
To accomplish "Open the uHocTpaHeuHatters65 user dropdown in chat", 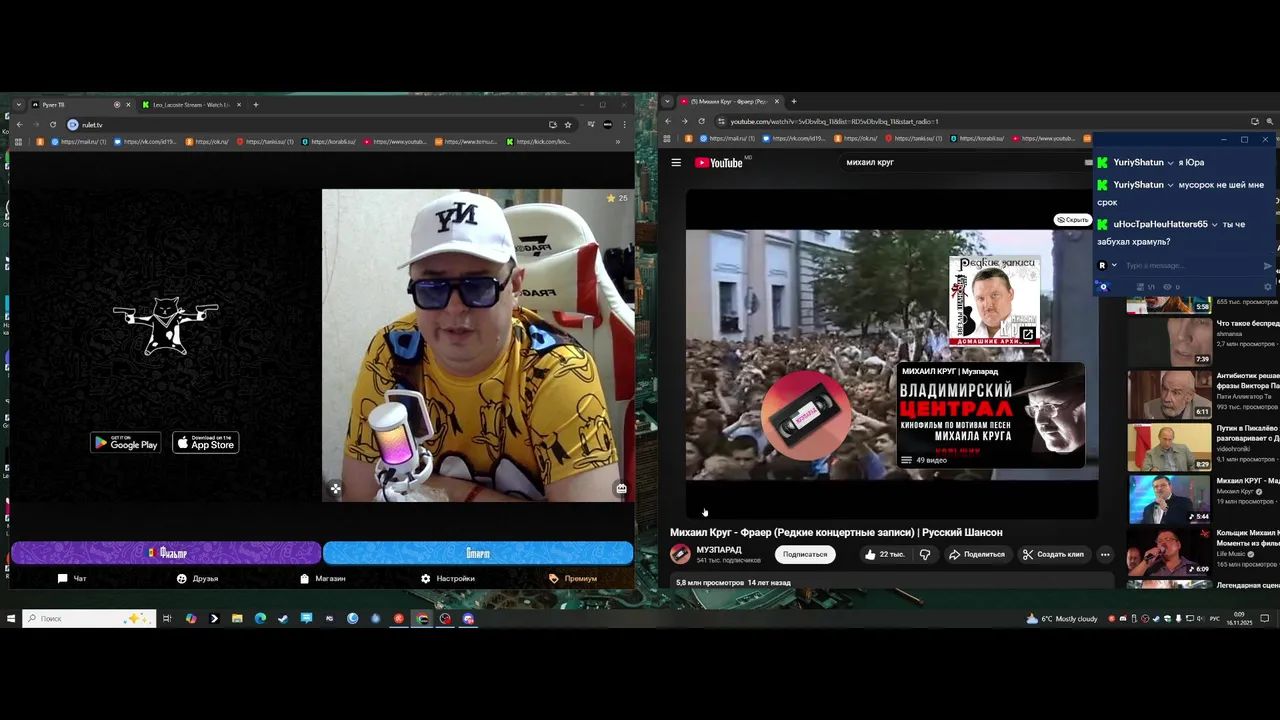I will [1215, 224].
